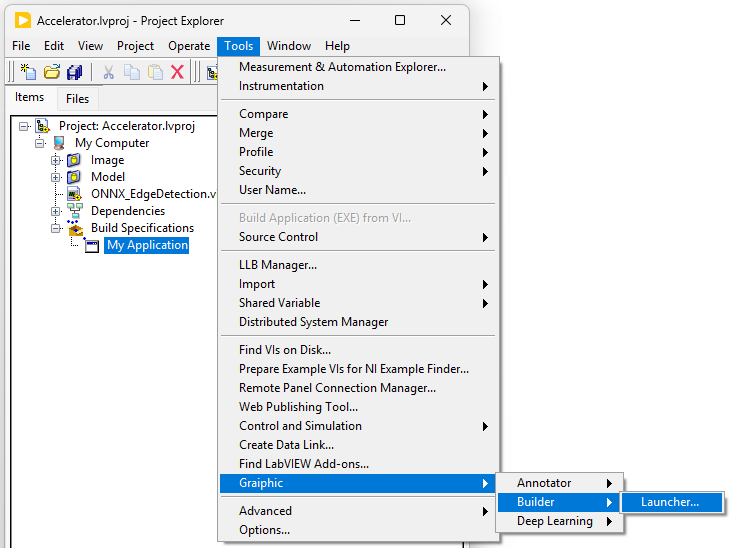731x548 pixels.
Task: Click the Paste clipboard icon
Action: [x=155, y=72]
